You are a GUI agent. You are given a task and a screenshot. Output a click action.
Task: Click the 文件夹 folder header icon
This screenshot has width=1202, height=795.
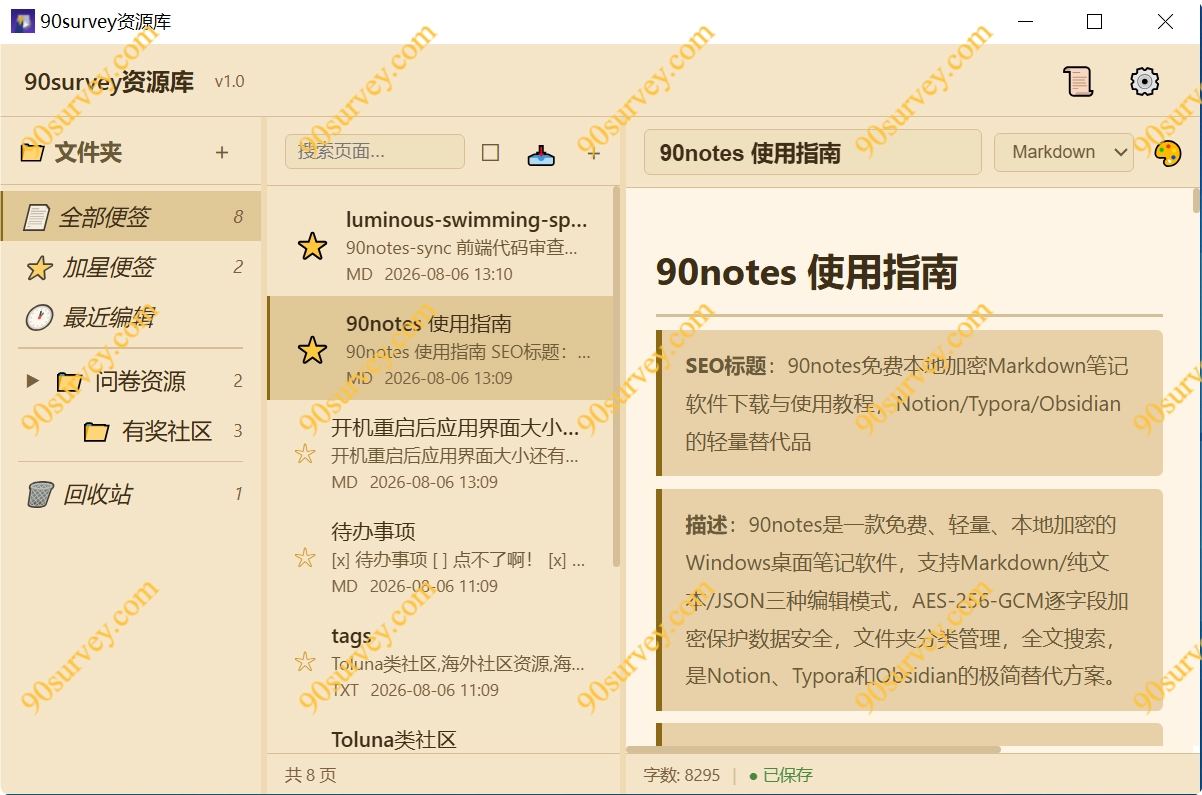(33, 153)
